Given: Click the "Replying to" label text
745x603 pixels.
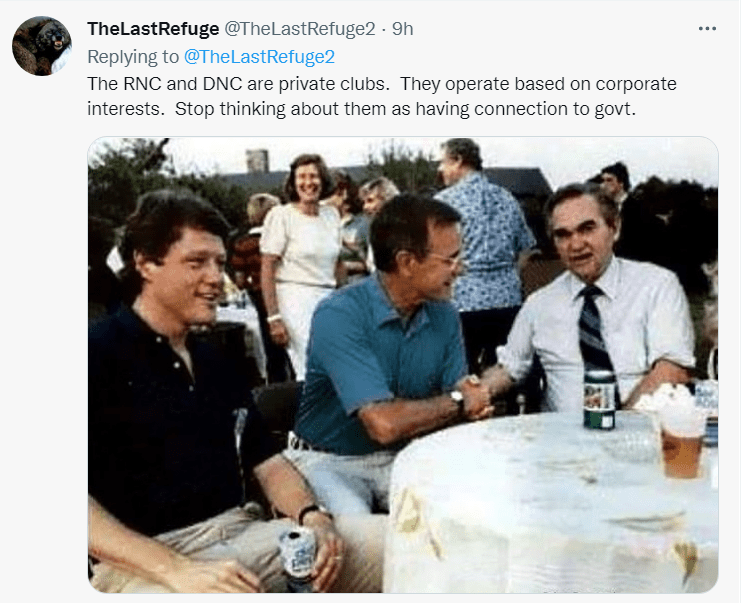Looking at the screenshot, I should 133,56.
